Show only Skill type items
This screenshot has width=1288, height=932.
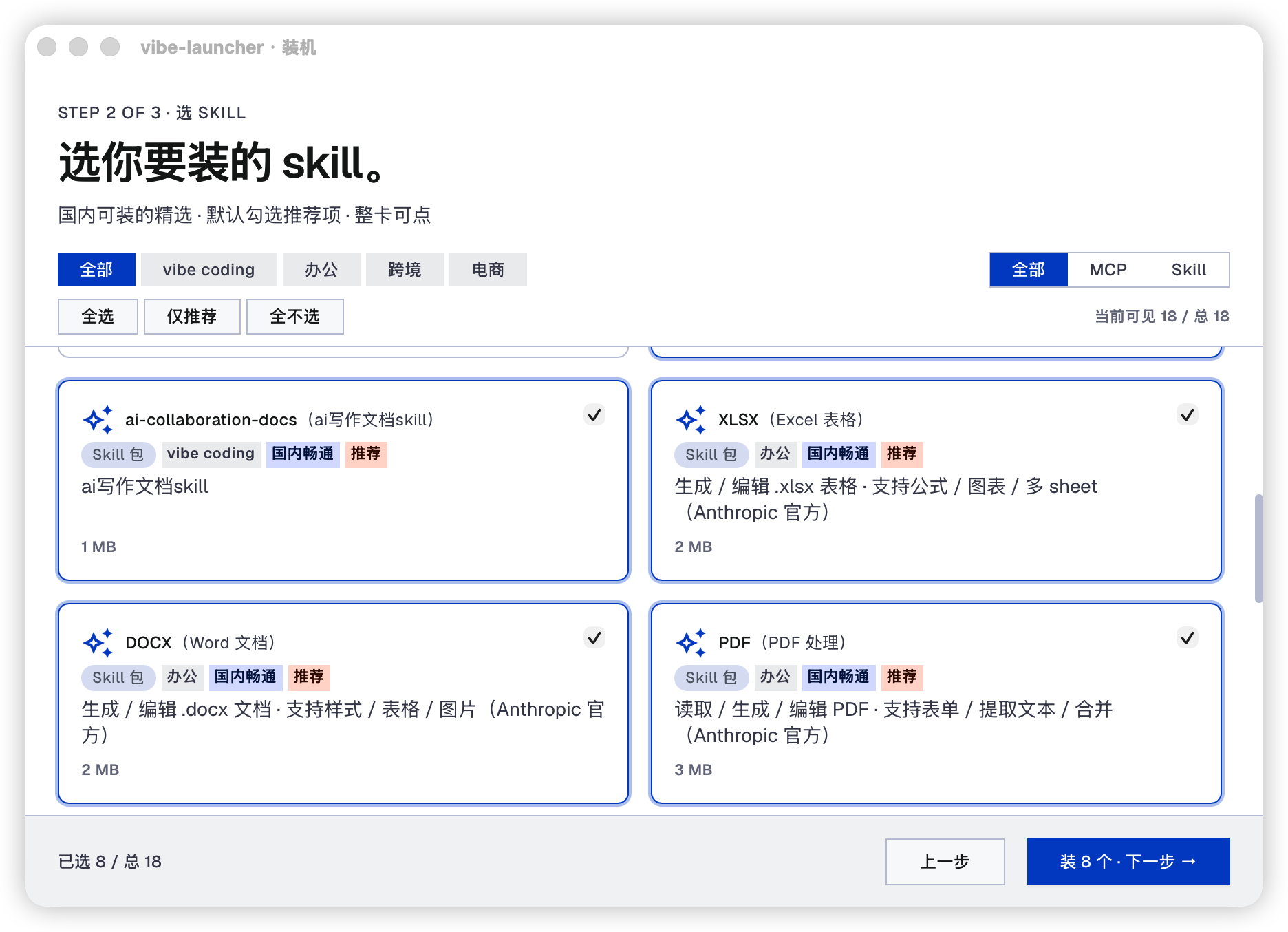[1189, 270]
